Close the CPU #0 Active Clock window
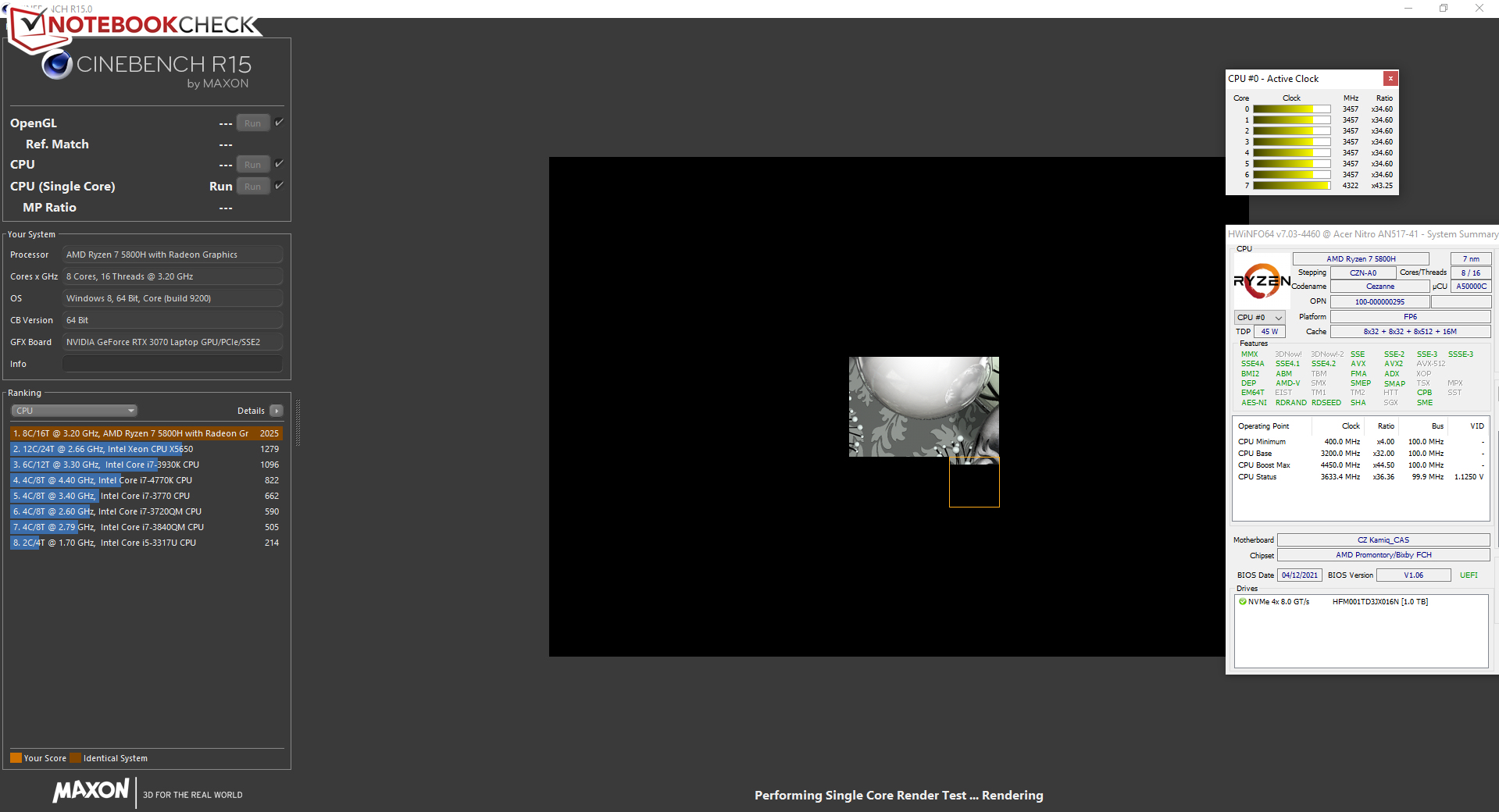The image size is (1499, 812). click(x=1390, y=79)
